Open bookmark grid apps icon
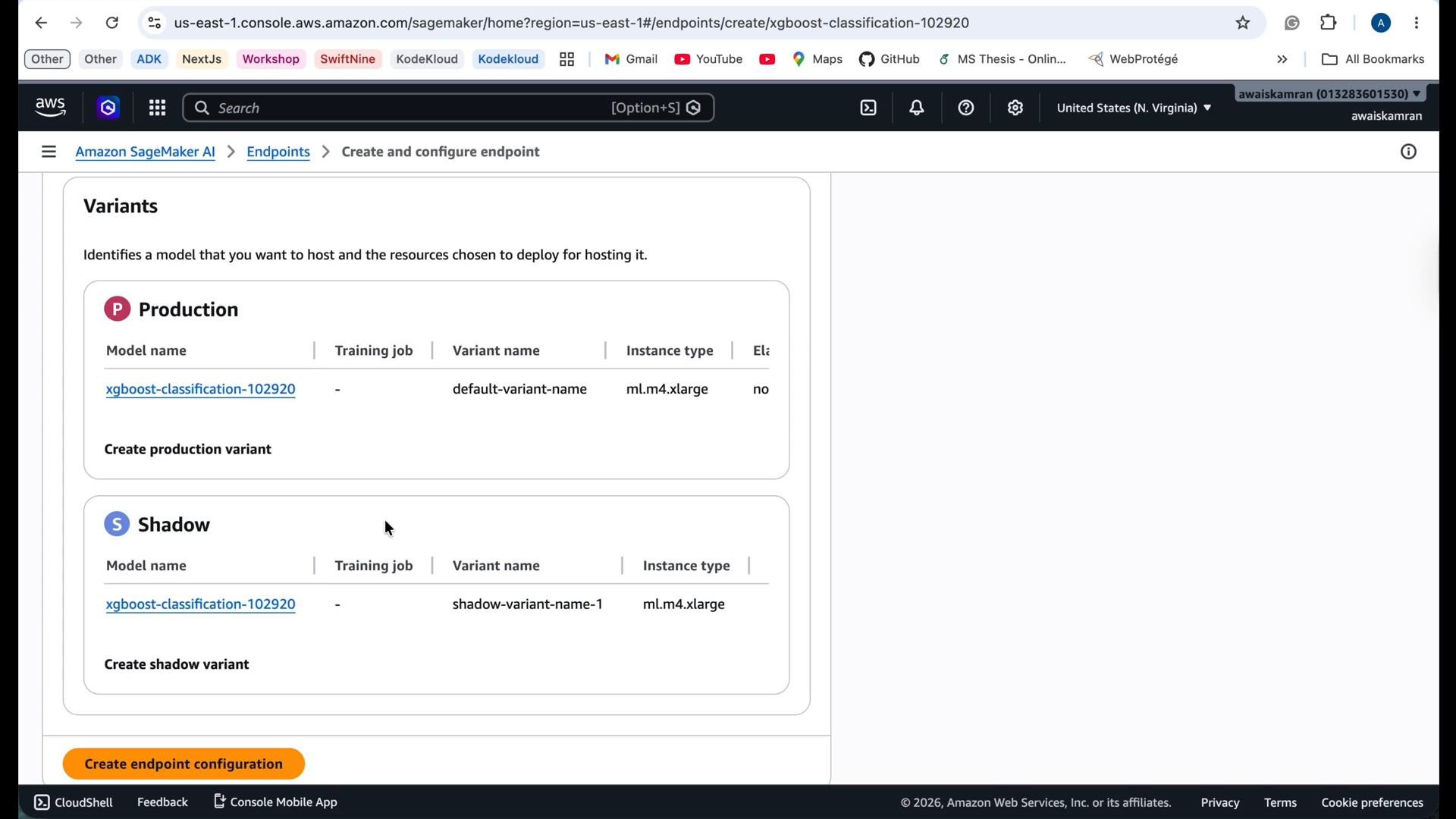Screen dimensions: 1456x819 pos(566,59)
